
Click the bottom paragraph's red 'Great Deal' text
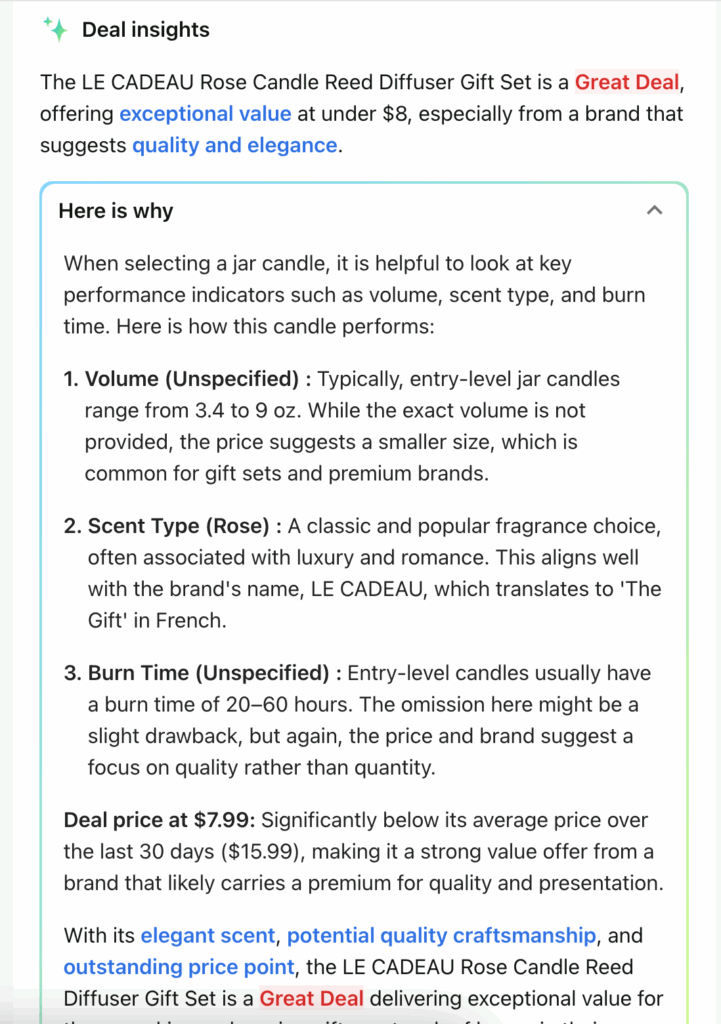[311, 998]
